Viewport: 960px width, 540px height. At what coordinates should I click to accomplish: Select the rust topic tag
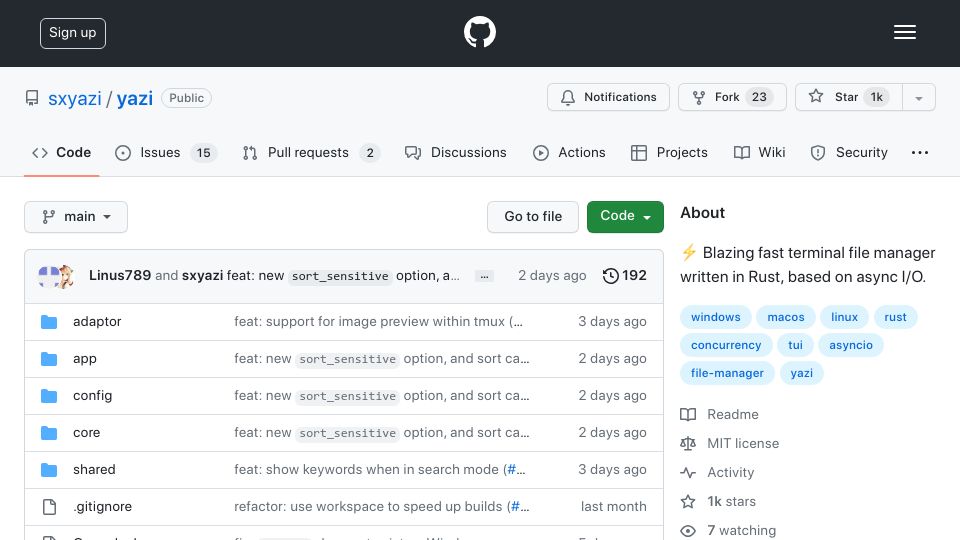point(895,317)
